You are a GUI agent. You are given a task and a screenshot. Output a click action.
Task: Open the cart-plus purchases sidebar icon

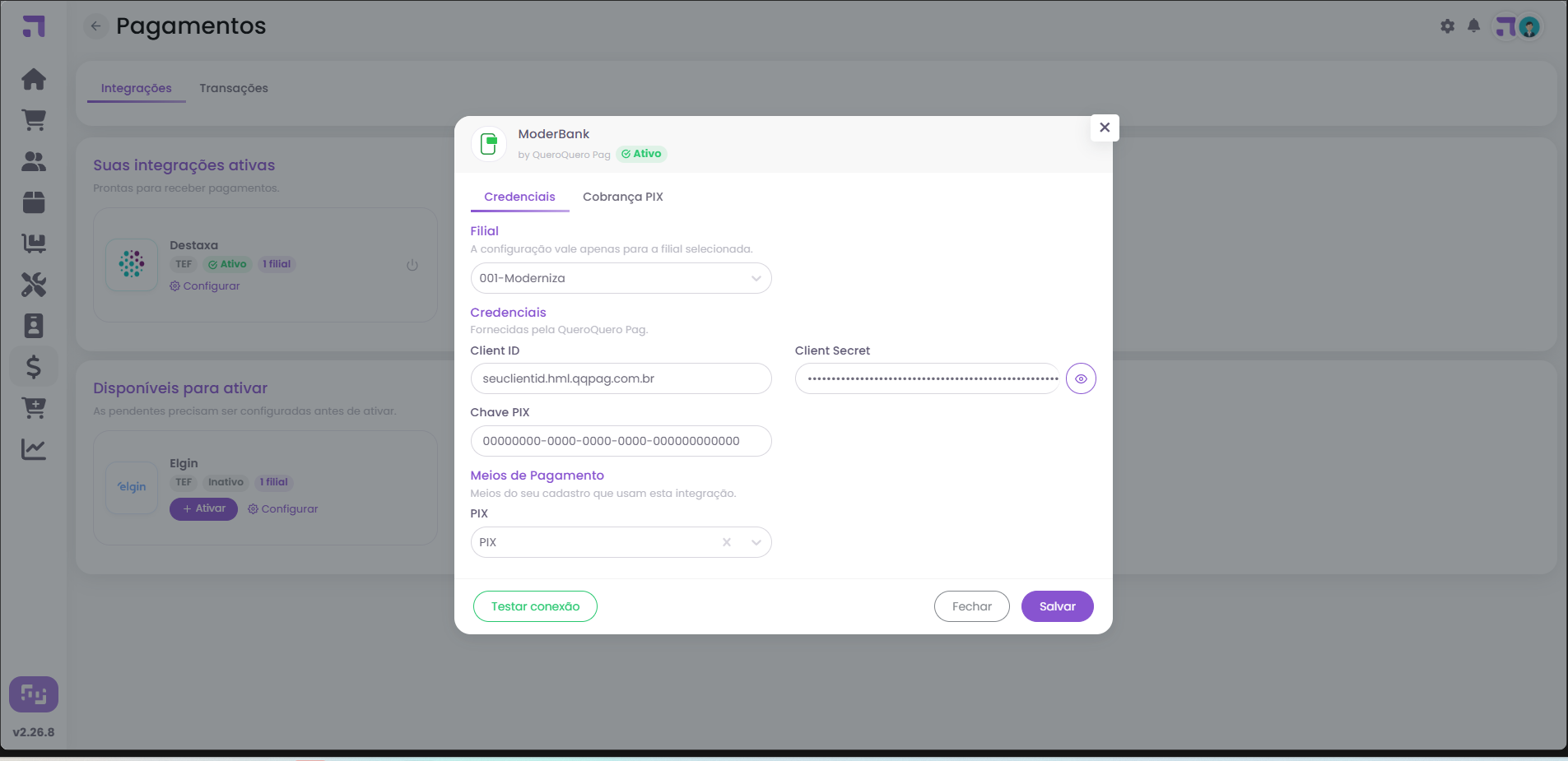point(34,408)
